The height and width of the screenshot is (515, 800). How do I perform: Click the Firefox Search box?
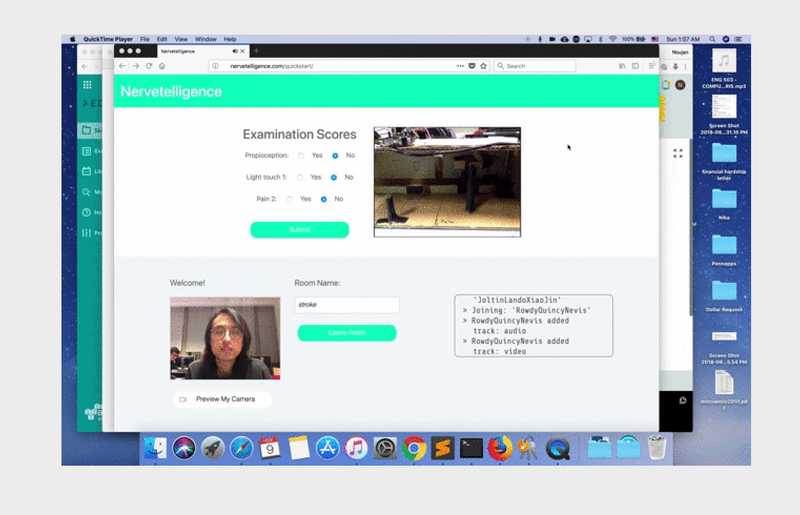coord(535,66)
